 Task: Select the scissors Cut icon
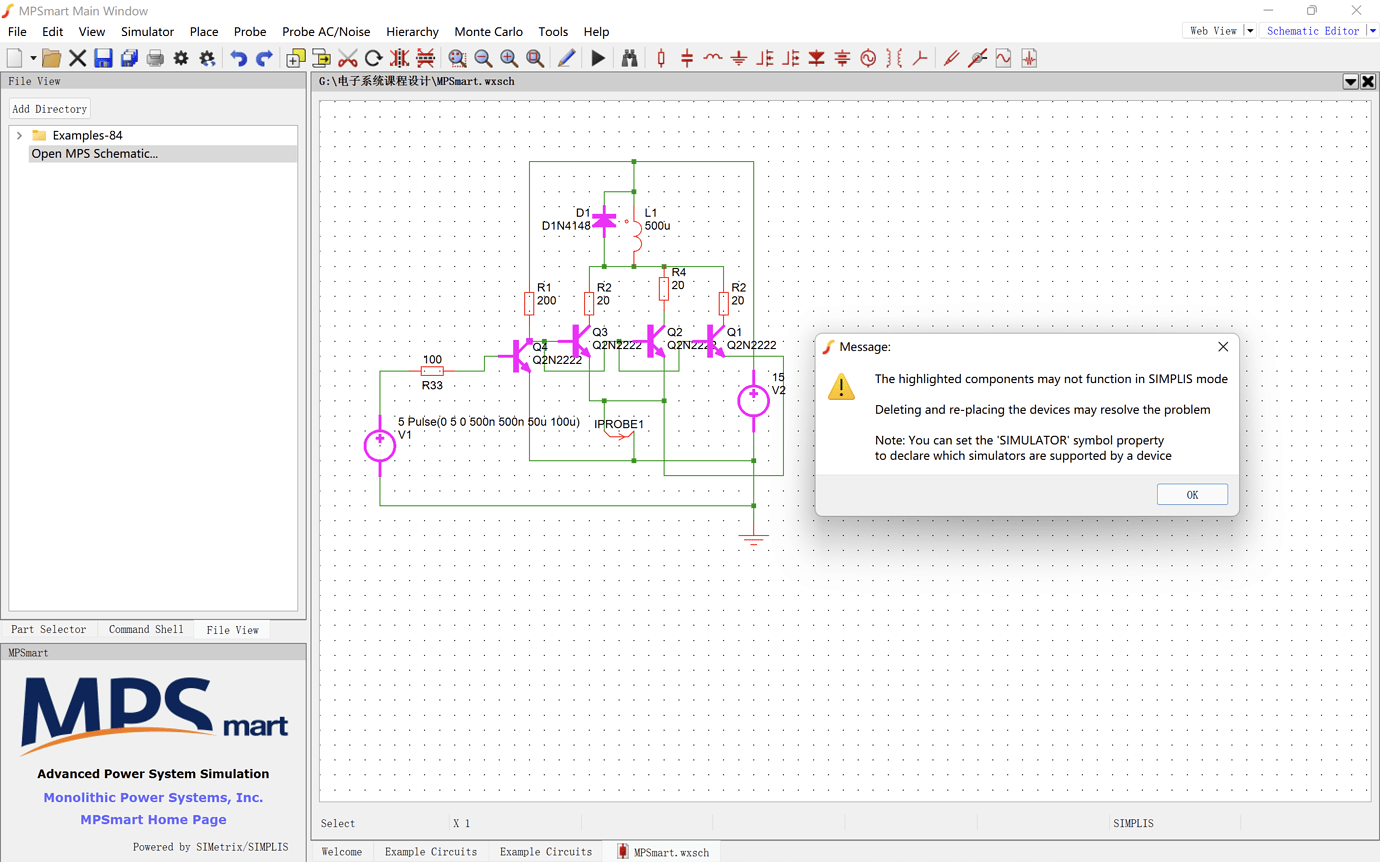tap(348, 58)
